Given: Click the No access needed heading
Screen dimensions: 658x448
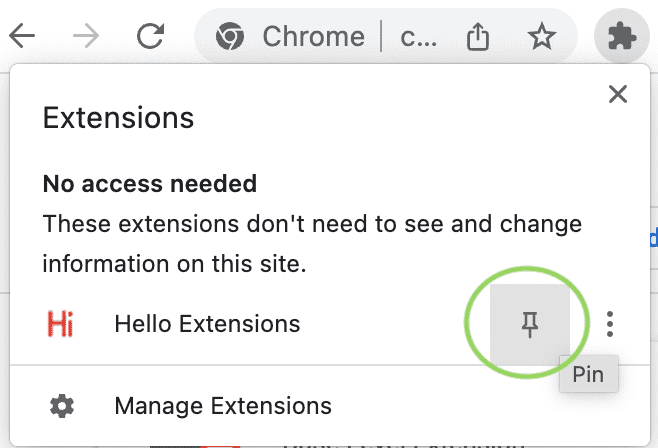Looking at the screenshot, I should coord(150,184).
